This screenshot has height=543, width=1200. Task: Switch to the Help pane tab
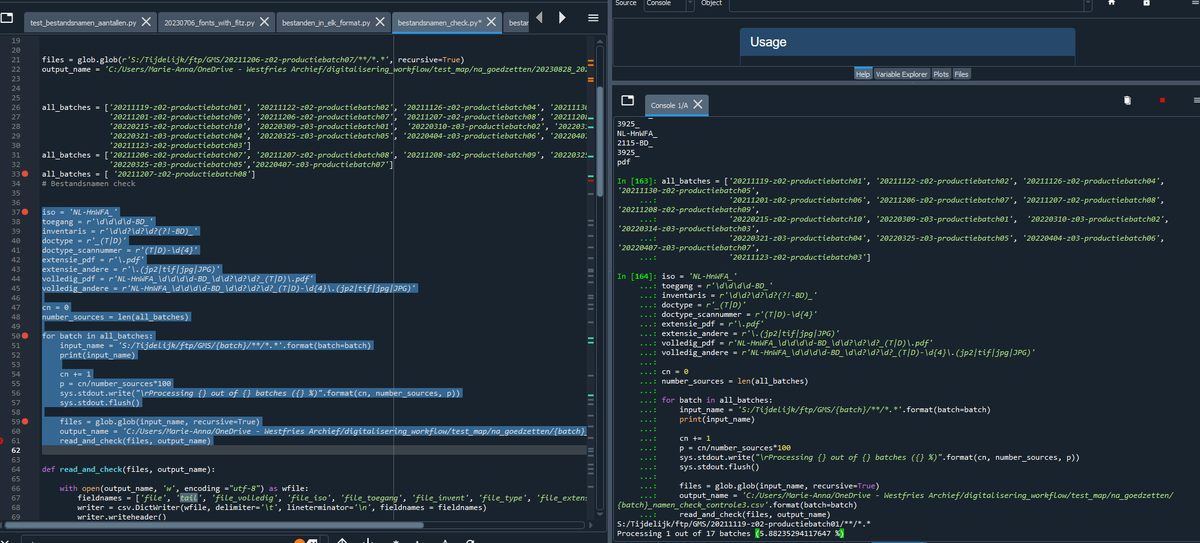[862, 74]
